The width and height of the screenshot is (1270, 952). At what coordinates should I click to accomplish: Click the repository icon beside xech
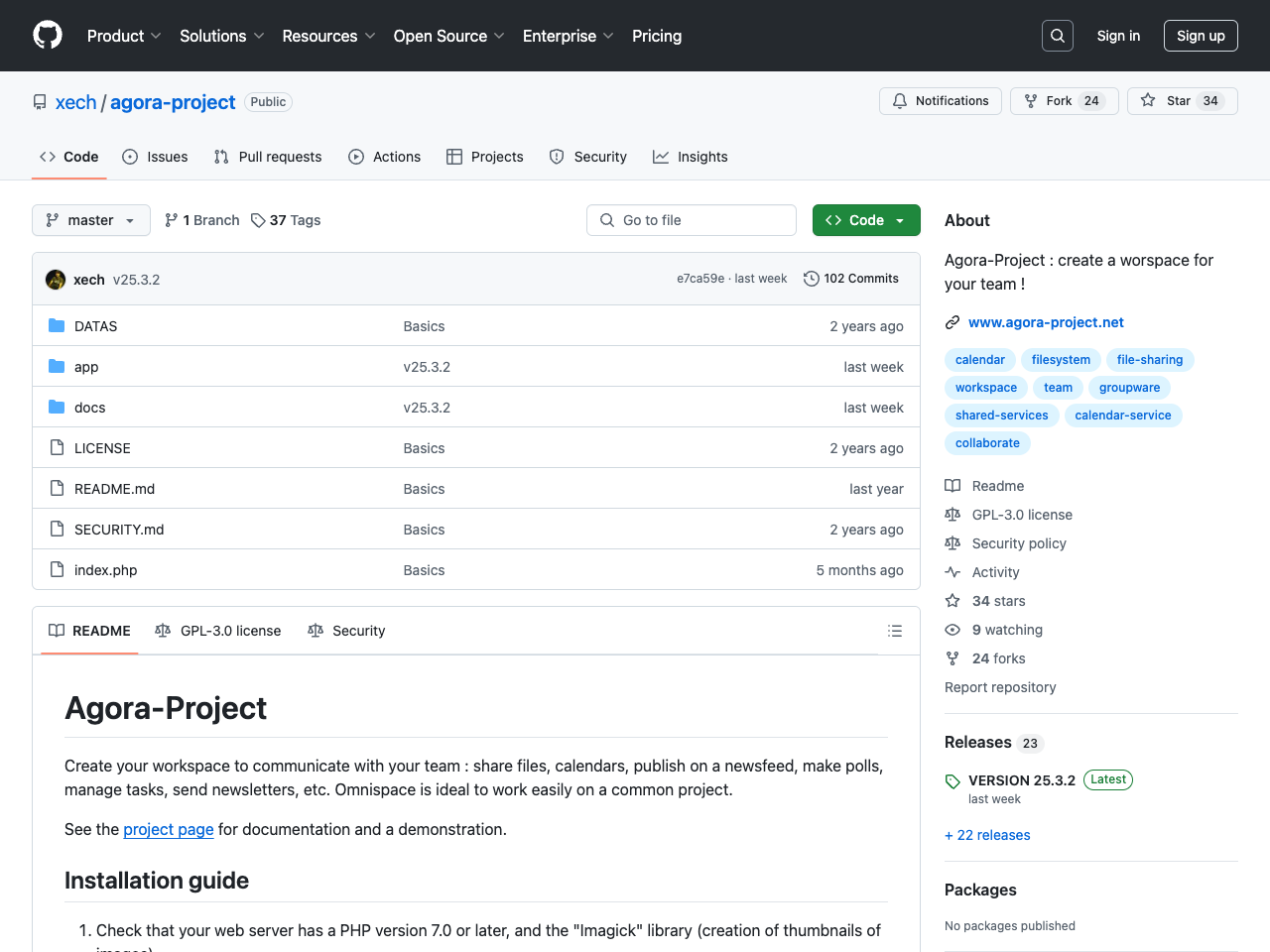(x=40, y=102)
